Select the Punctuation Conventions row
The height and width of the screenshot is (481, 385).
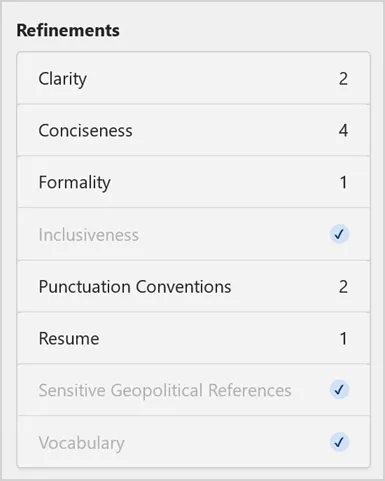point(193,287)
